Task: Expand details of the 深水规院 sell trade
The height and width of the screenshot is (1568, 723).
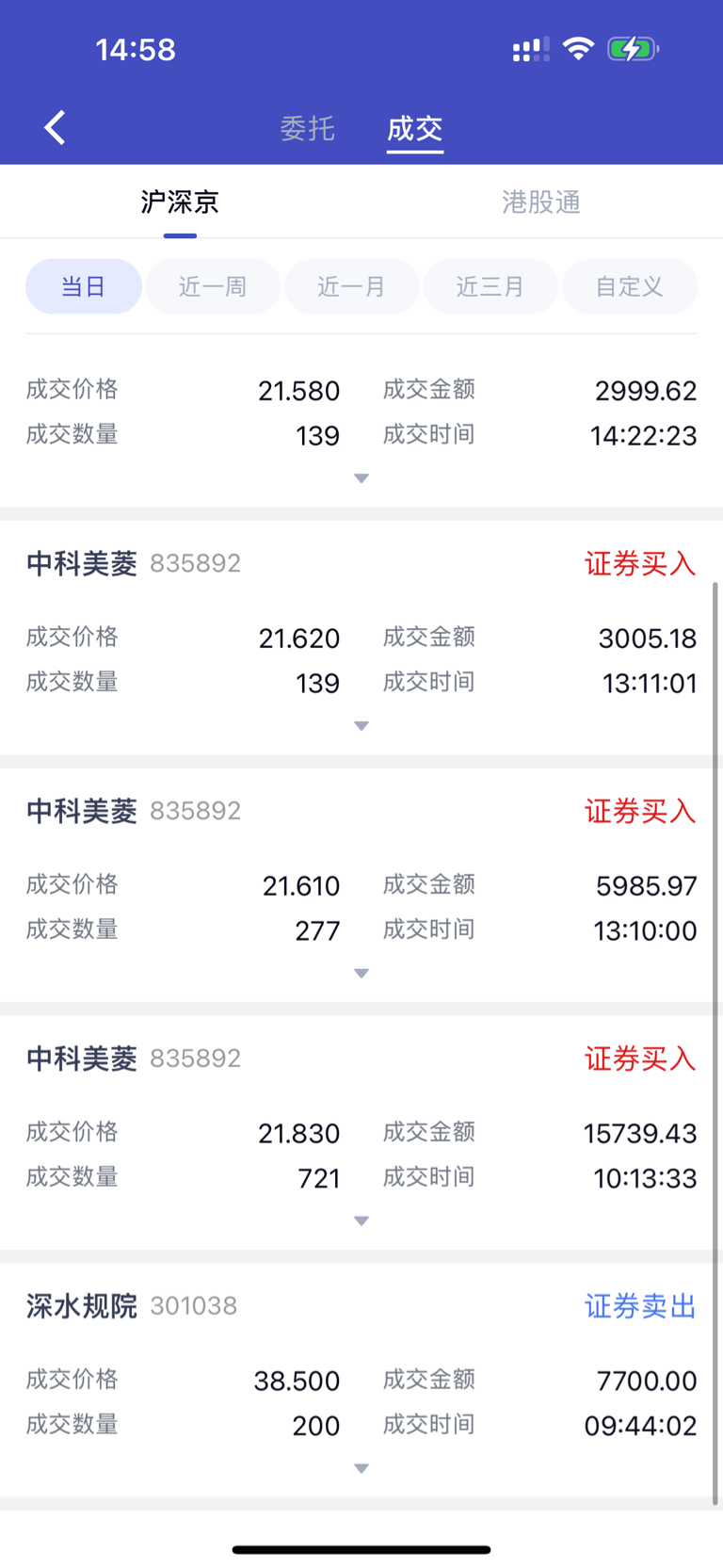Action: (361, 1469)
